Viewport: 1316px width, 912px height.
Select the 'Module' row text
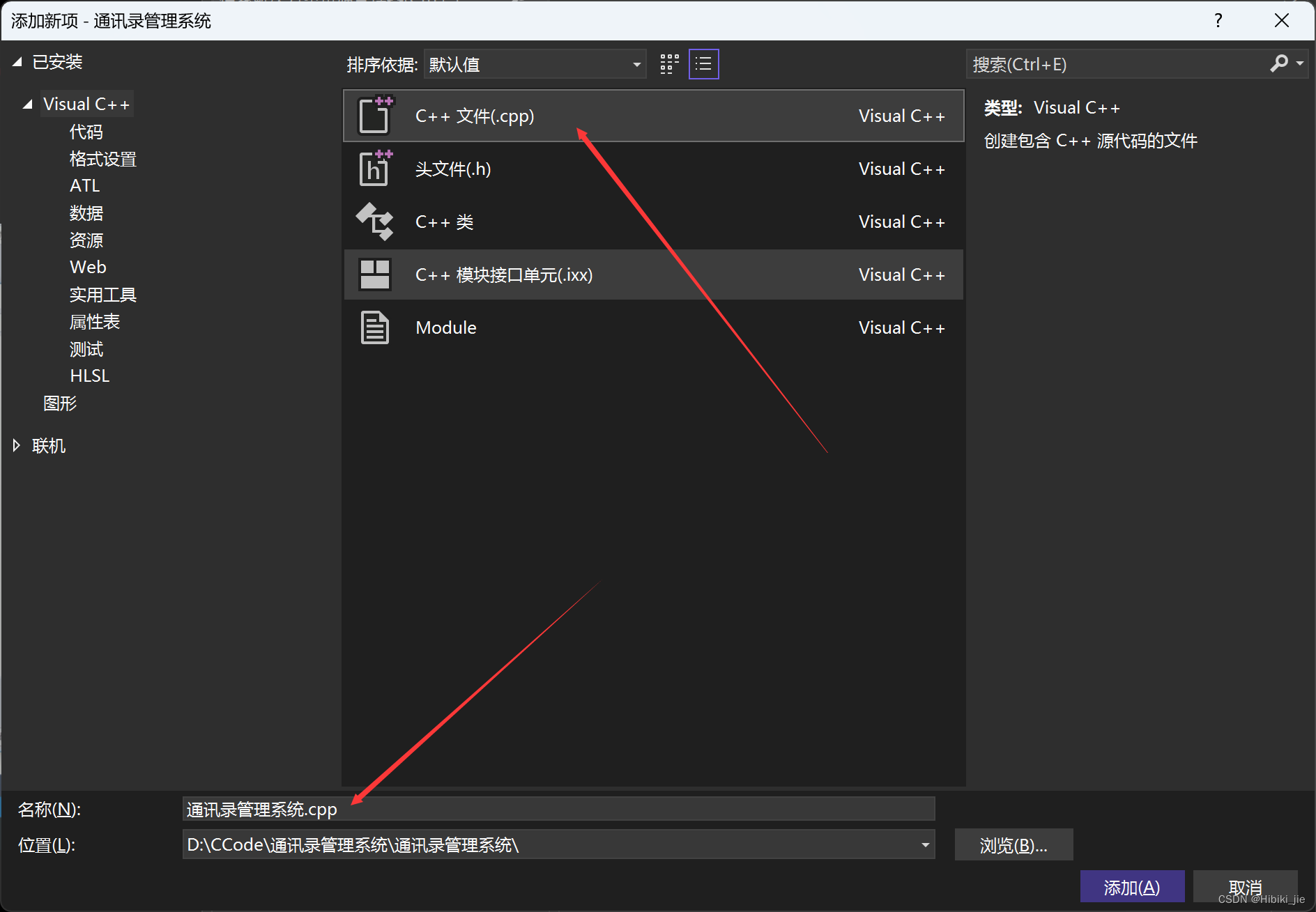pos(446,327)
